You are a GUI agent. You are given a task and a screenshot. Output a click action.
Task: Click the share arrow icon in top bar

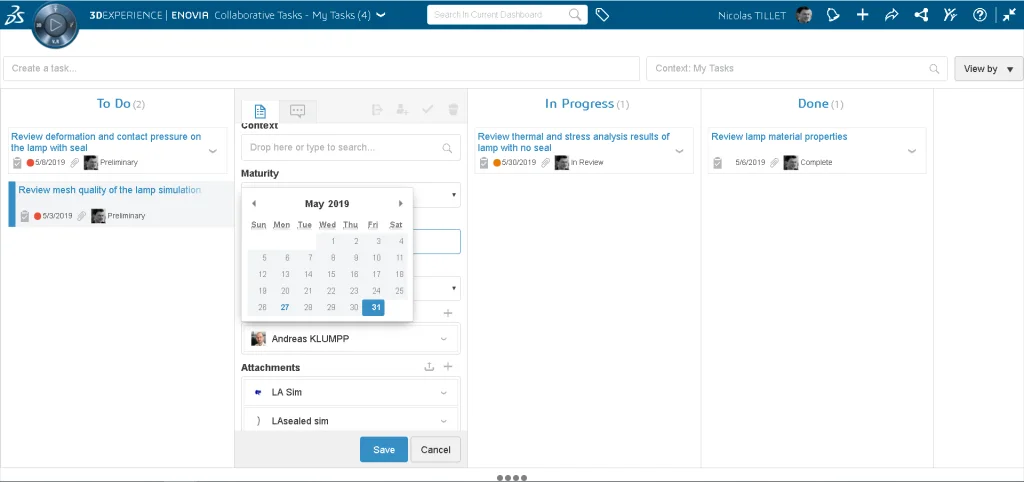(x=891, y=15)
